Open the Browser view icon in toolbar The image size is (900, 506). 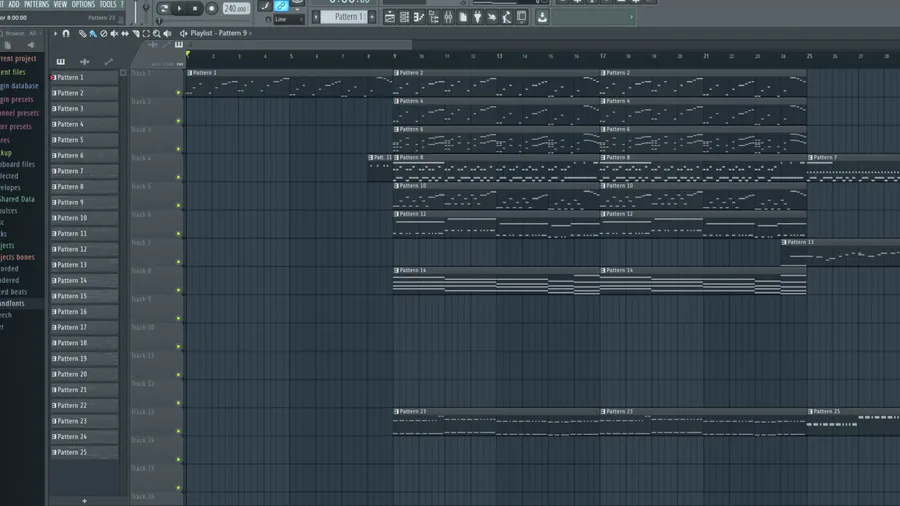(x=434, y=17)
